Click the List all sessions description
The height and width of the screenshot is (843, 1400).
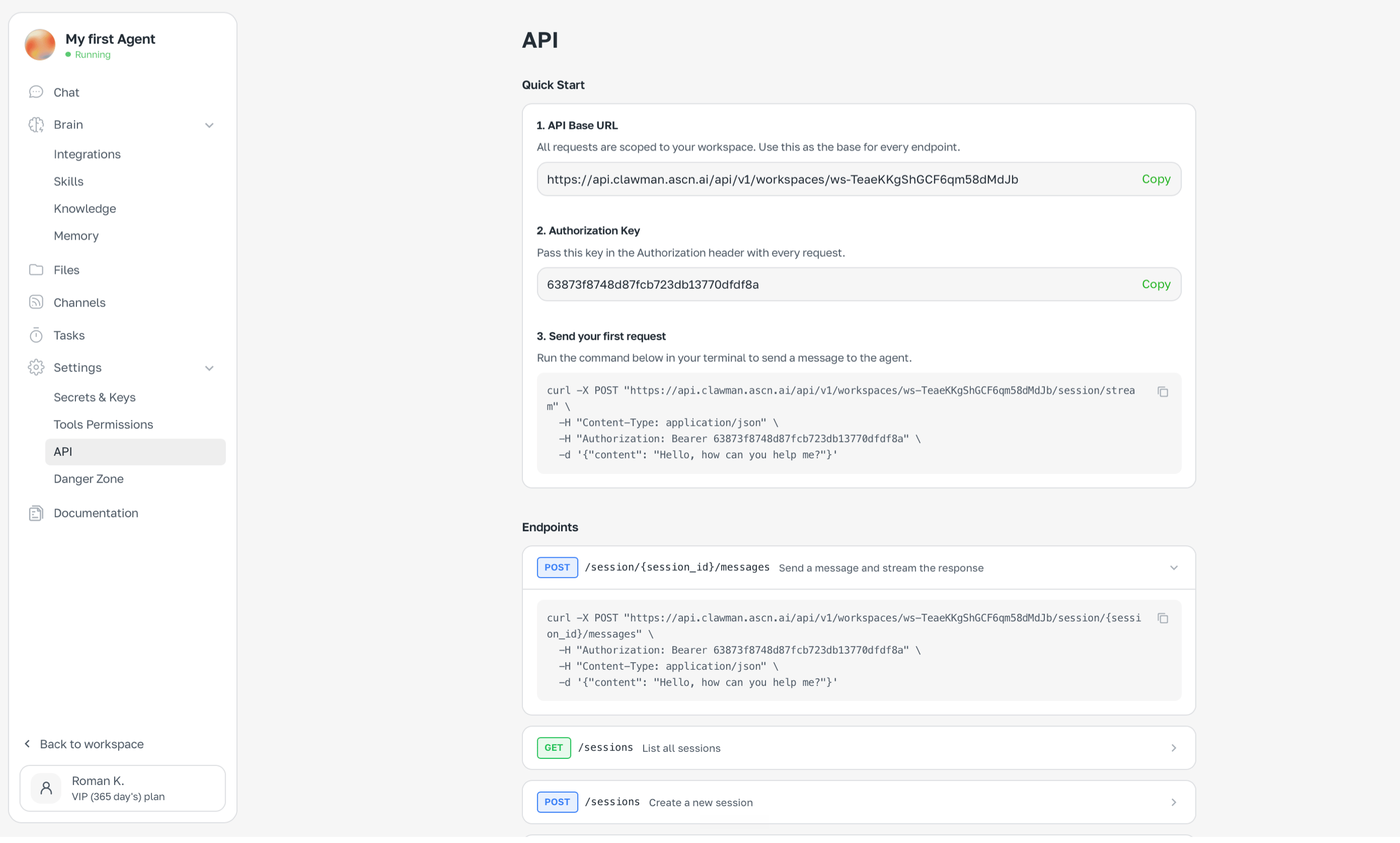coord(681,748)
